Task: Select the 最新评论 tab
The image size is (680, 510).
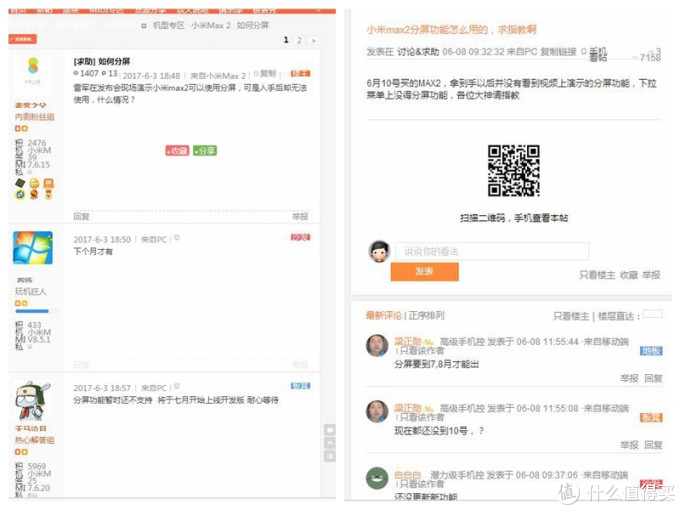Action: [384, 315]
